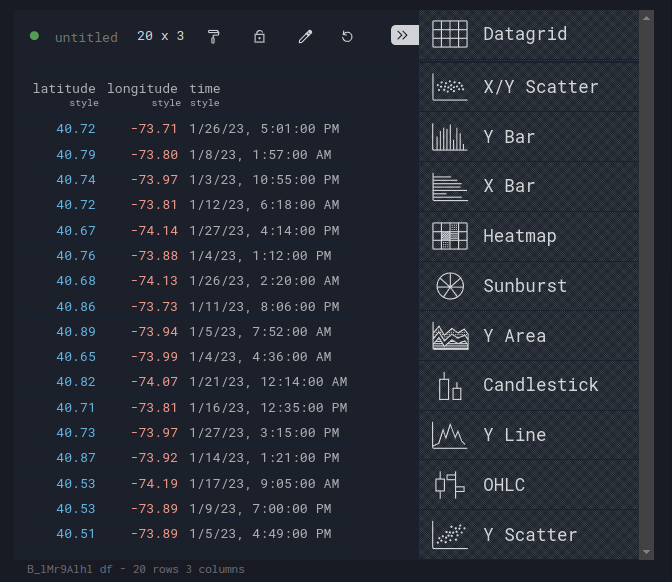Click time cell 1/8/23, 1:57:00 AM
672x582 pixels.
pos(261,155)
